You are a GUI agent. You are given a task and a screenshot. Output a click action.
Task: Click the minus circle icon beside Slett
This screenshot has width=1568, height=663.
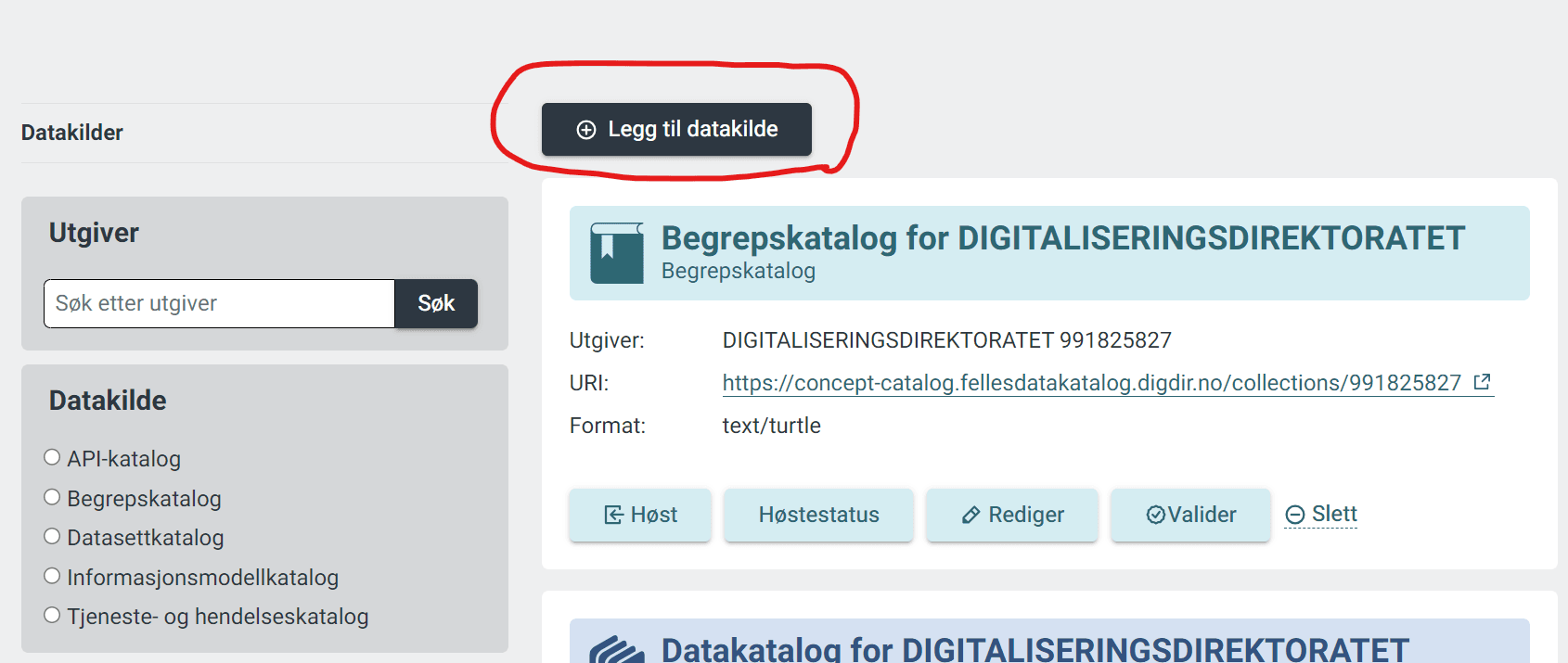[x=1295, y=515]
